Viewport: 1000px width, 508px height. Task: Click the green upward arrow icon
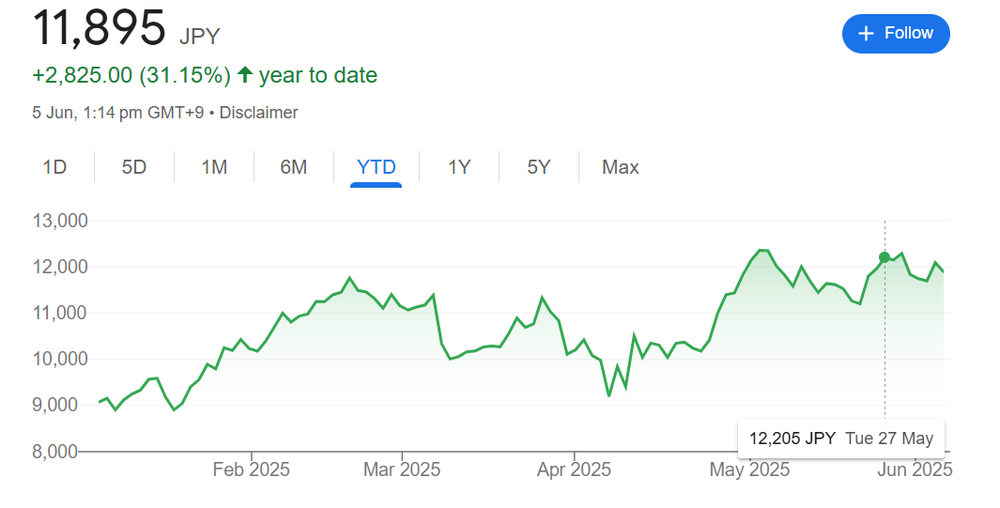pyautogui.click(x=244, y=75)
